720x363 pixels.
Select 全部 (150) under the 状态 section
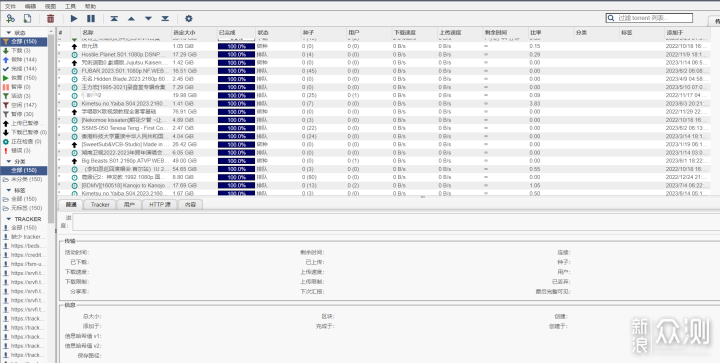[24, 42]
